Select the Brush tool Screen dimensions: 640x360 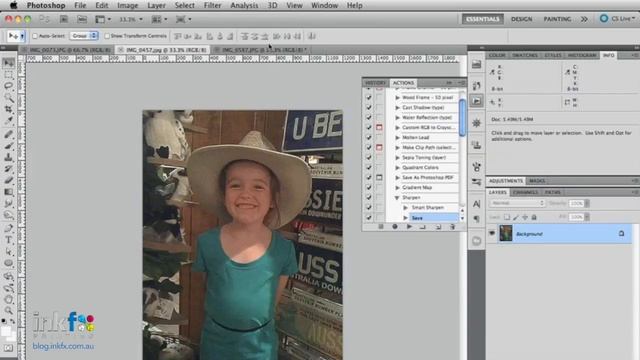click(9, 146)
